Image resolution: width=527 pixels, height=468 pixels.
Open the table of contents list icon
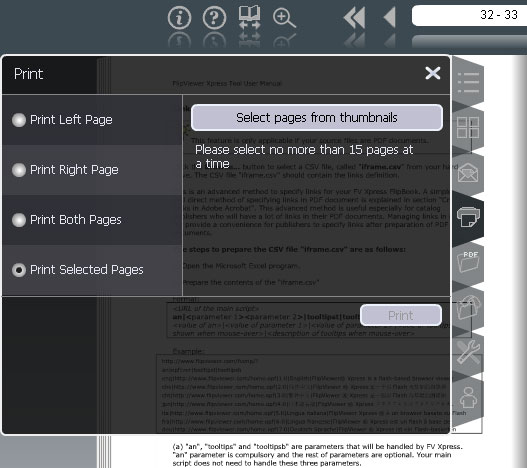click(x=468, y=82)
